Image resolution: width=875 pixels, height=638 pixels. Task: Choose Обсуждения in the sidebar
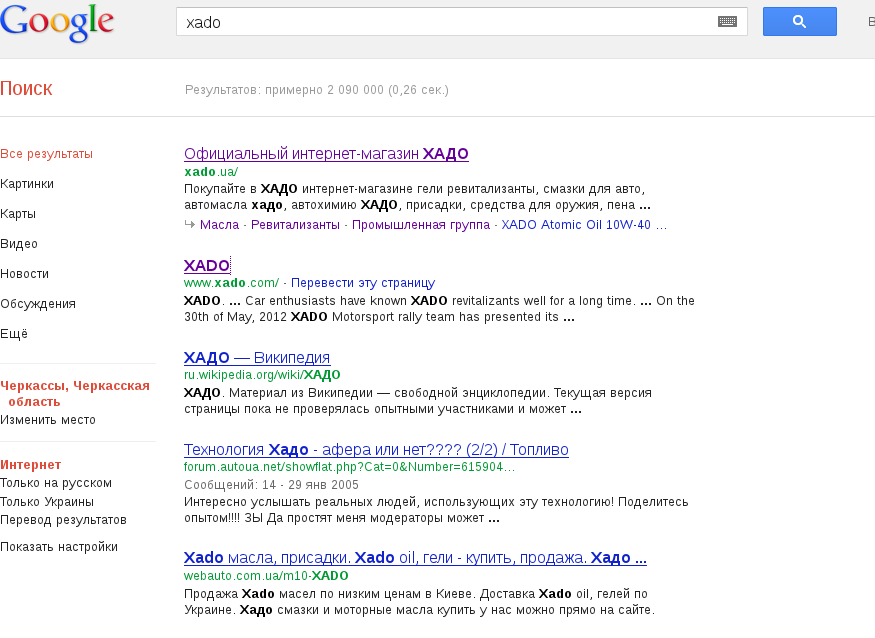[x=38, y=304]
